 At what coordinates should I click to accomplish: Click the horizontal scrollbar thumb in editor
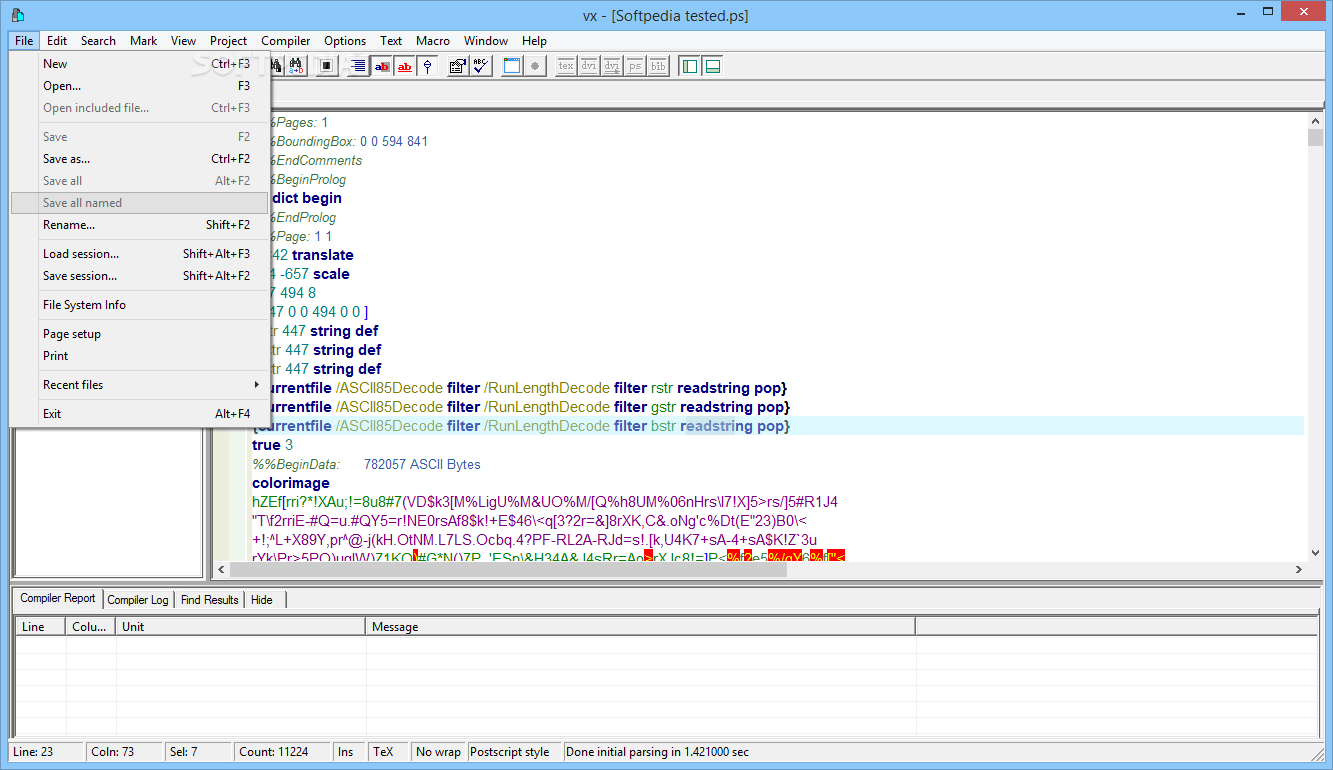coord(508,569)
